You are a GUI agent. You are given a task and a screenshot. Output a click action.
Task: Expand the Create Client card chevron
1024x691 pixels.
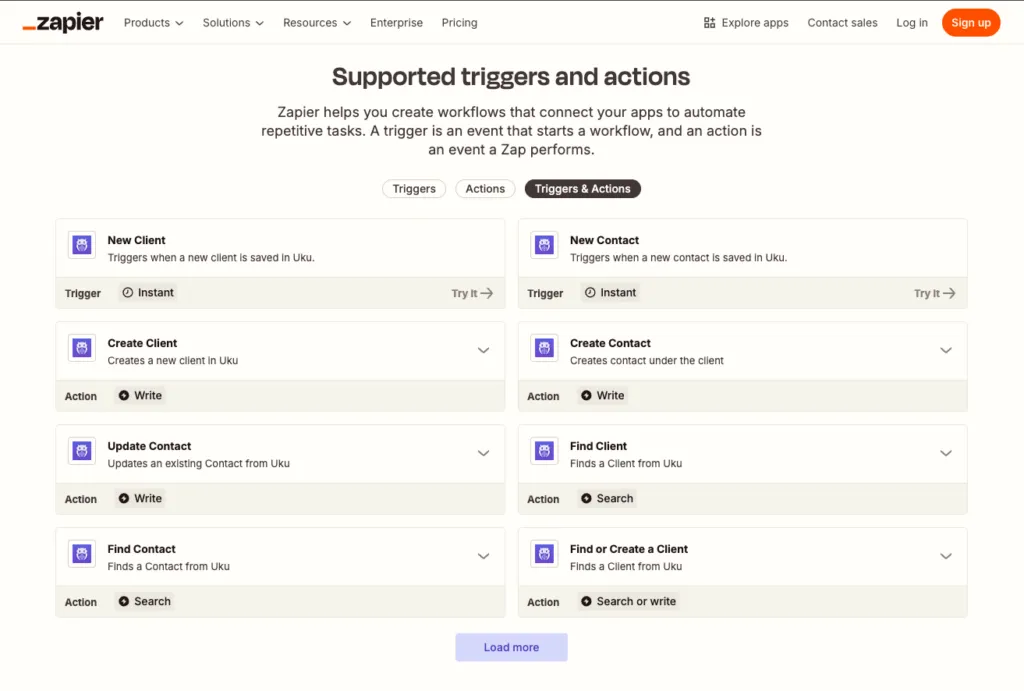[x=483, y=351]
